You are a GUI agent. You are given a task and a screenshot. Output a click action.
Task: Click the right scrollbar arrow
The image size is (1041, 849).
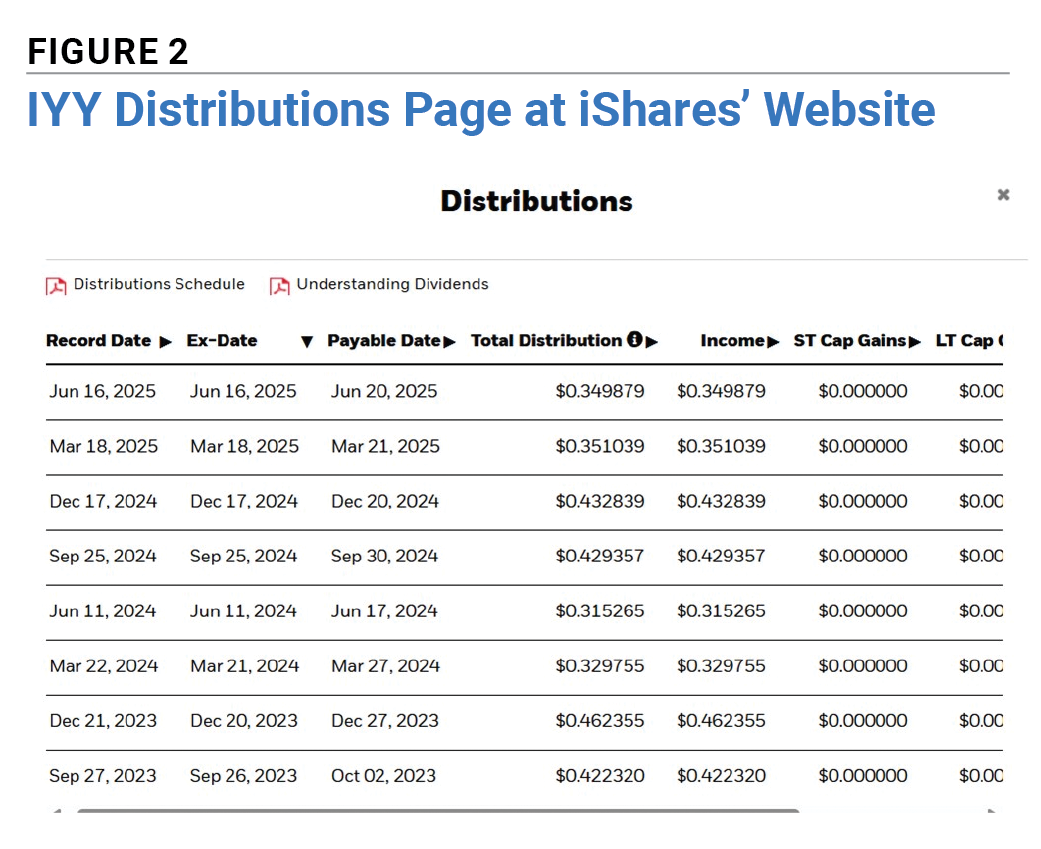(x=992, y=810)
